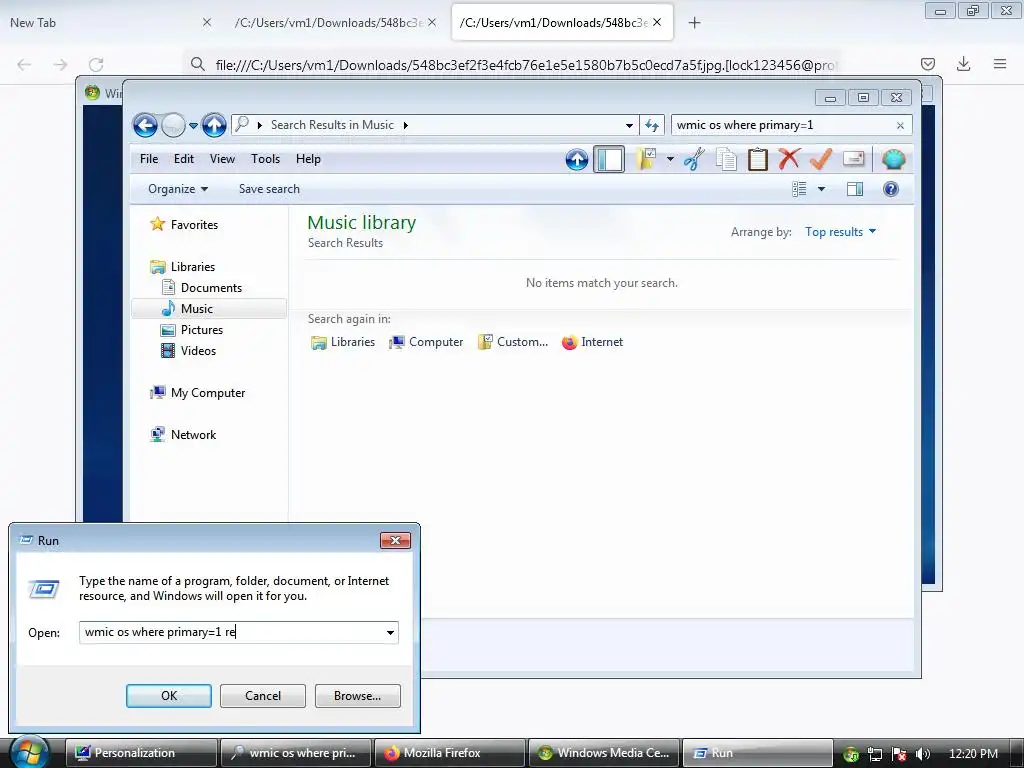Open the View menu in Explorer
The width and height of the screenshot is (1024, 768).
tap(222, 159)
